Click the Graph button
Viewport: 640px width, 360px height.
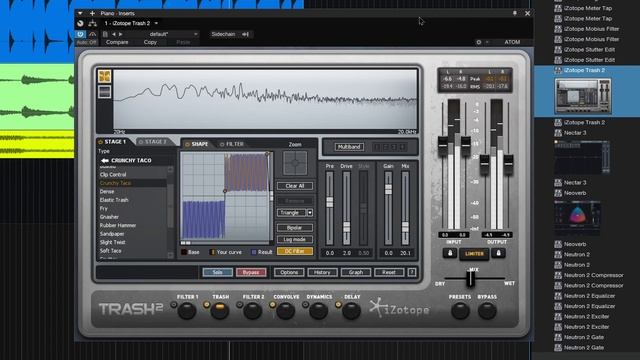[356, 272]
